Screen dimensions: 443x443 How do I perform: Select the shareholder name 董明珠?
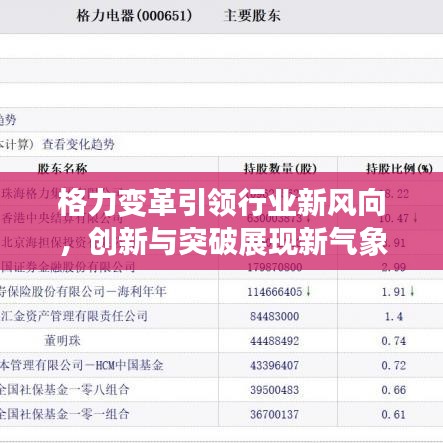pyautogui.click(x=62, y=341)
